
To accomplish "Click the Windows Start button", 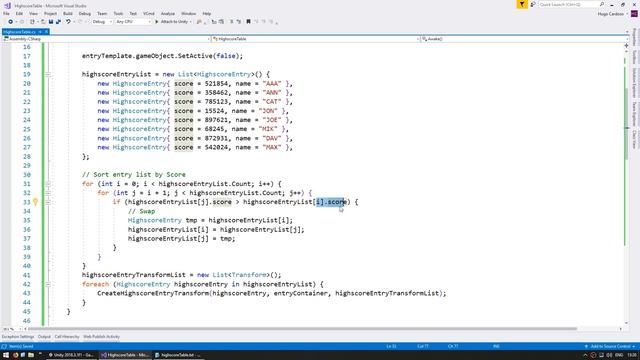I will (x=6, y=355).
